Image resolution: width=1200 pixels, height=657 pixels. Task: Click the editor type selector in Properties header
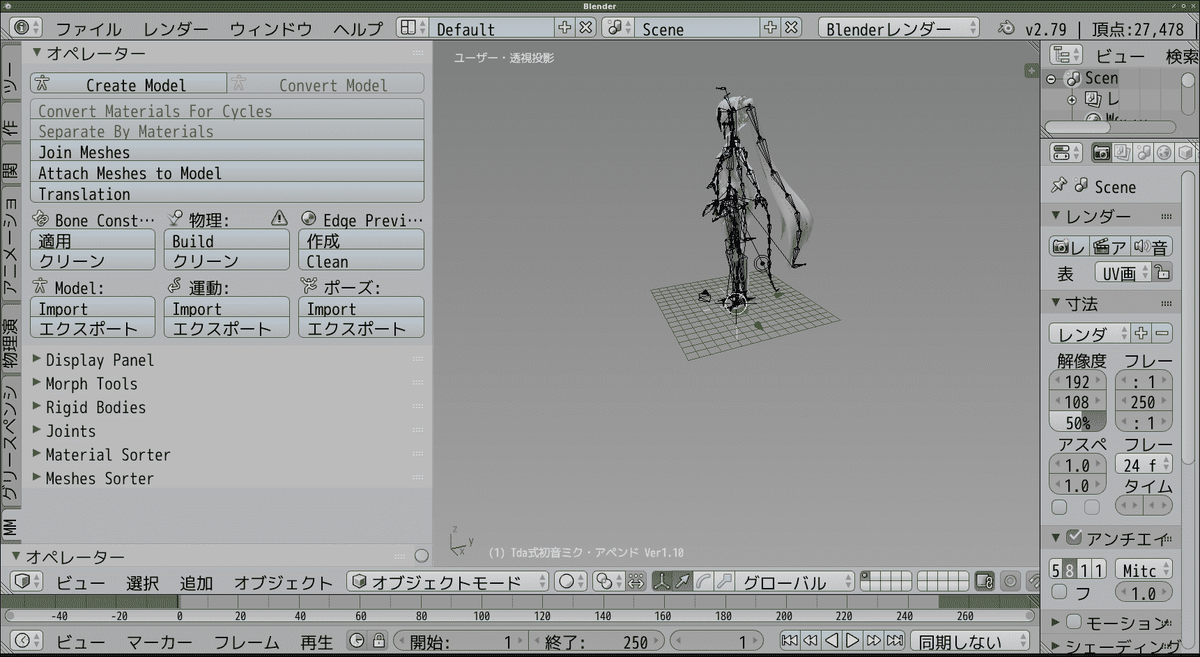(1062, 152)
